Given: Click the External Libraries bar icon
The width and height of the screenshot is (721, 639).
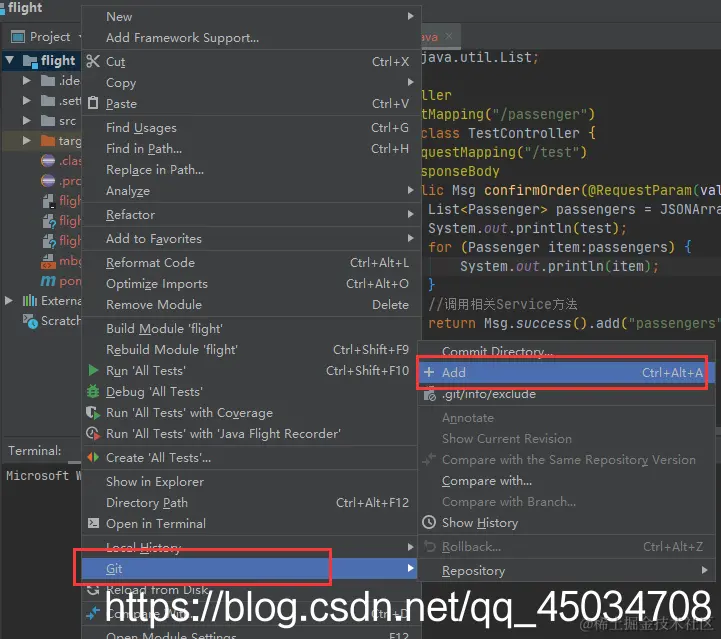Looking at the screenshot, I should click(30, 301).
